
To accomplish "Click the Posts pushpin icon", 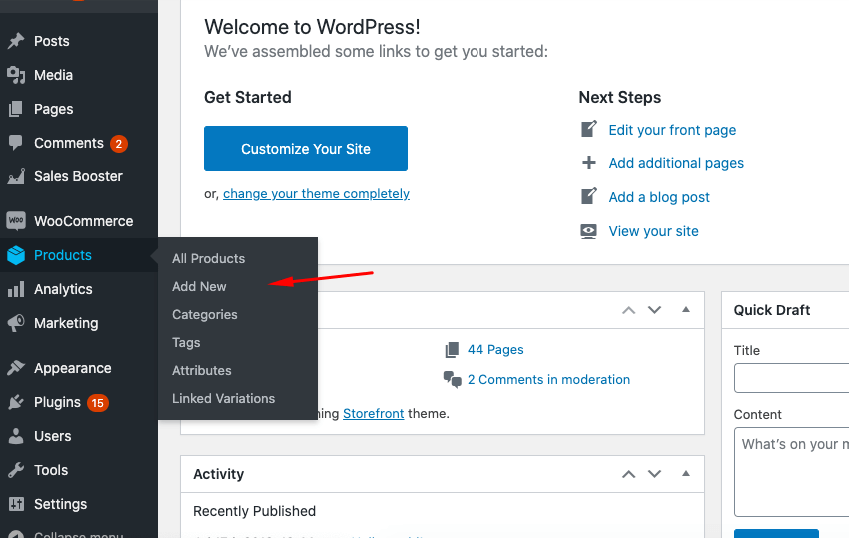I will [x=16, y=41].
